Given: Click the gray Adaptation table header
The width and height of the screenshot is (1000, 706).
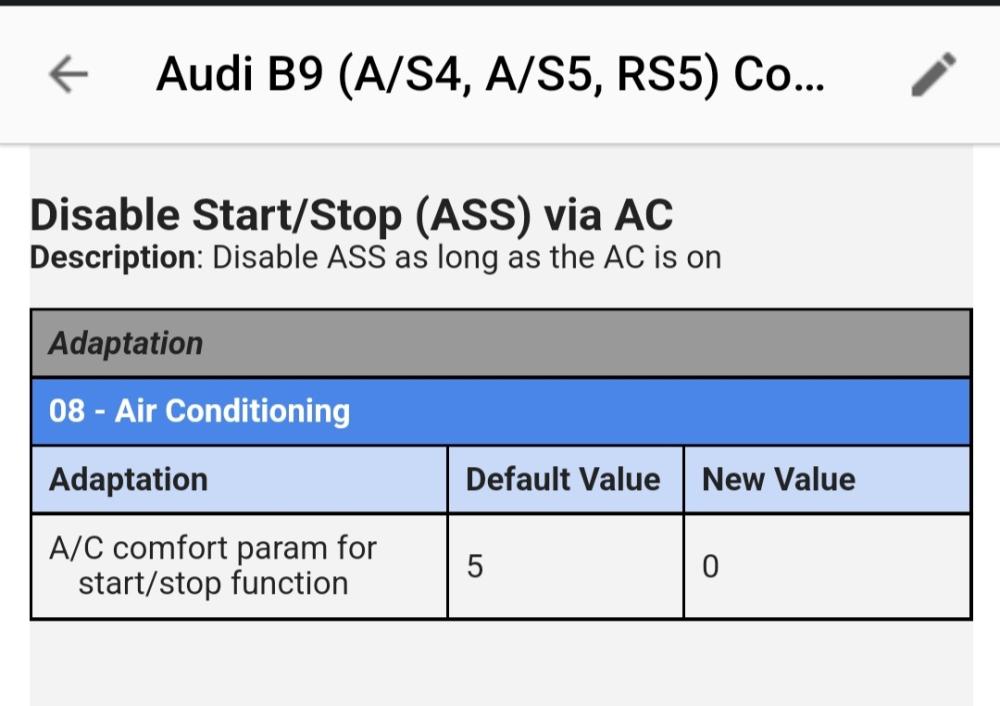Looking at the screenshot, I should pyautogui.click(x=501, y=343).
